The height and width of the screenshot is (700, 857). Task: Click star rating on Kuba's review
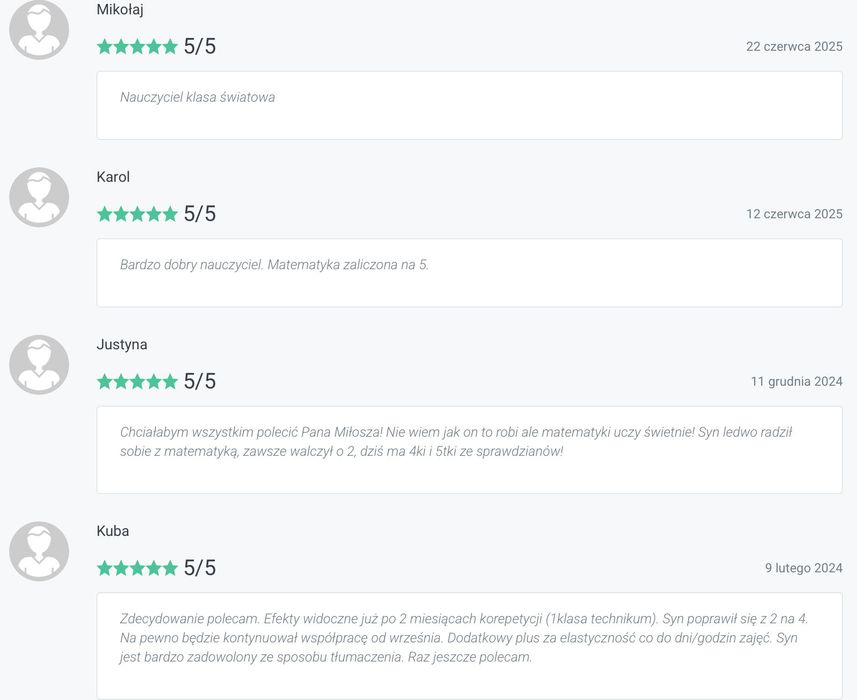pyautogui.click(x=137, y=568)
